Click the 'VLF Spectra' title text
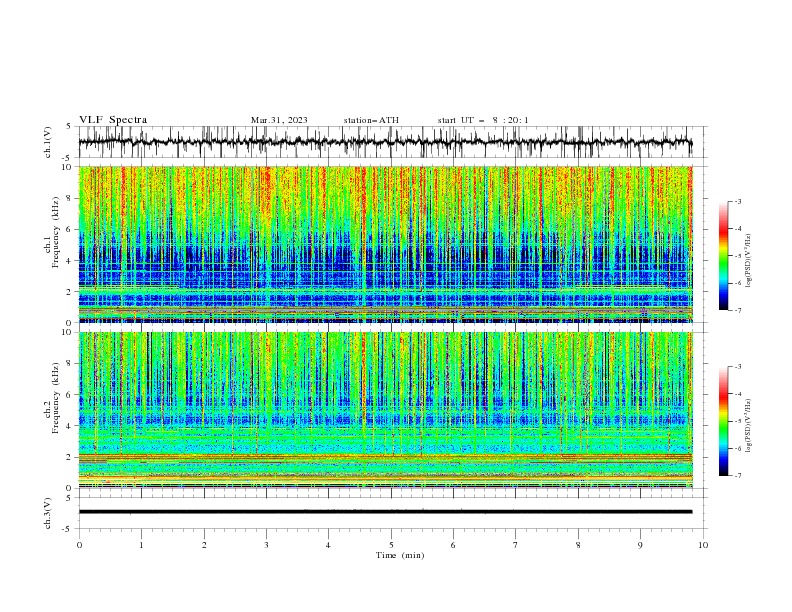 [113, 120]
